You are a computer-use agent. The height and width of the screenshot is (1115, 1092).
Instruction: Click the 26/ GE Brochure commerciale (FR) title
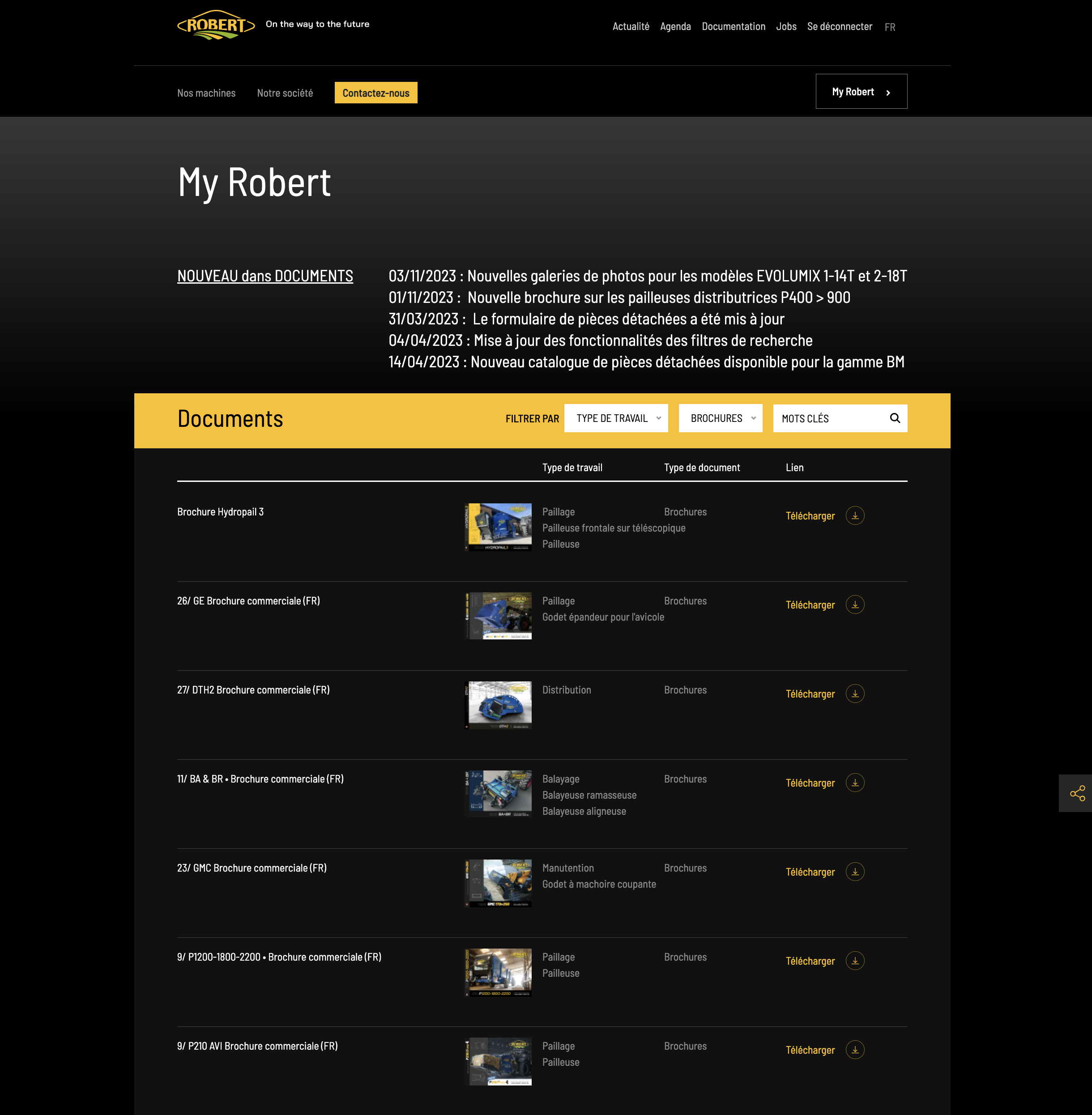coord(248,601)
